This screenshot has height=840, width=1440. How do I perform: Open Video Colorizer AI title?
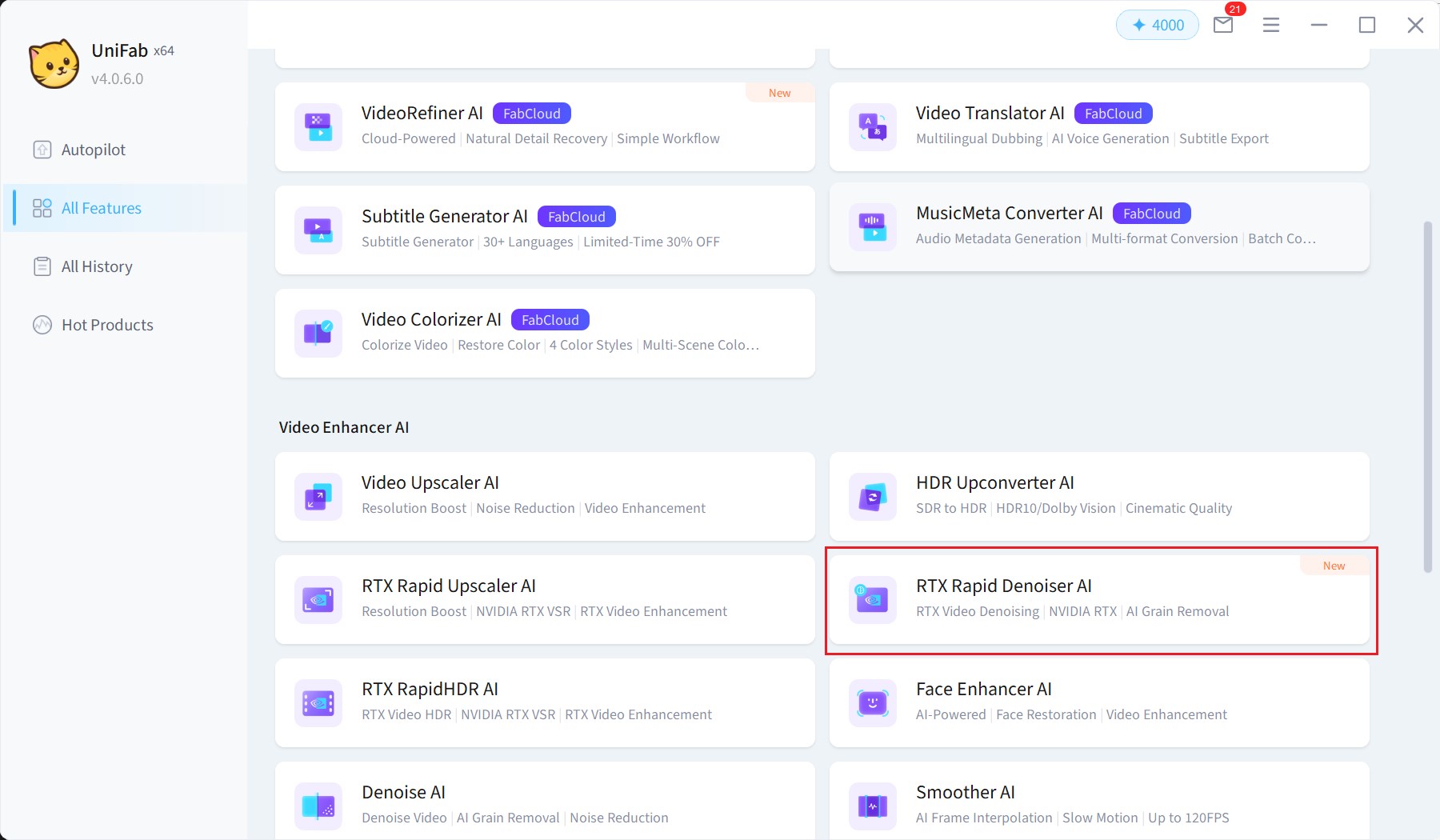431,319
